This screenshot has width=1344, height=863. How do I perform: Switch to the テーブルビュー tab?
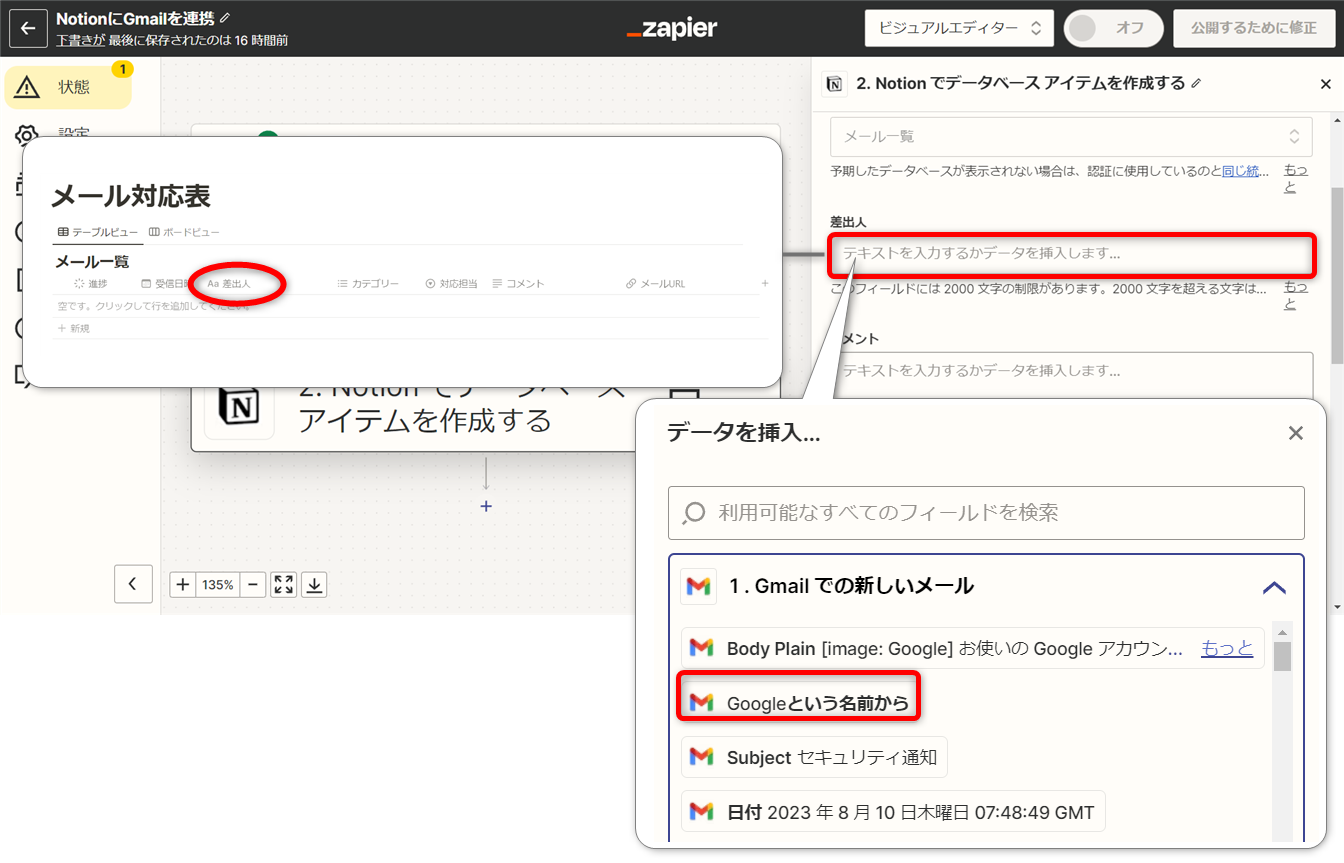[97, 230]
